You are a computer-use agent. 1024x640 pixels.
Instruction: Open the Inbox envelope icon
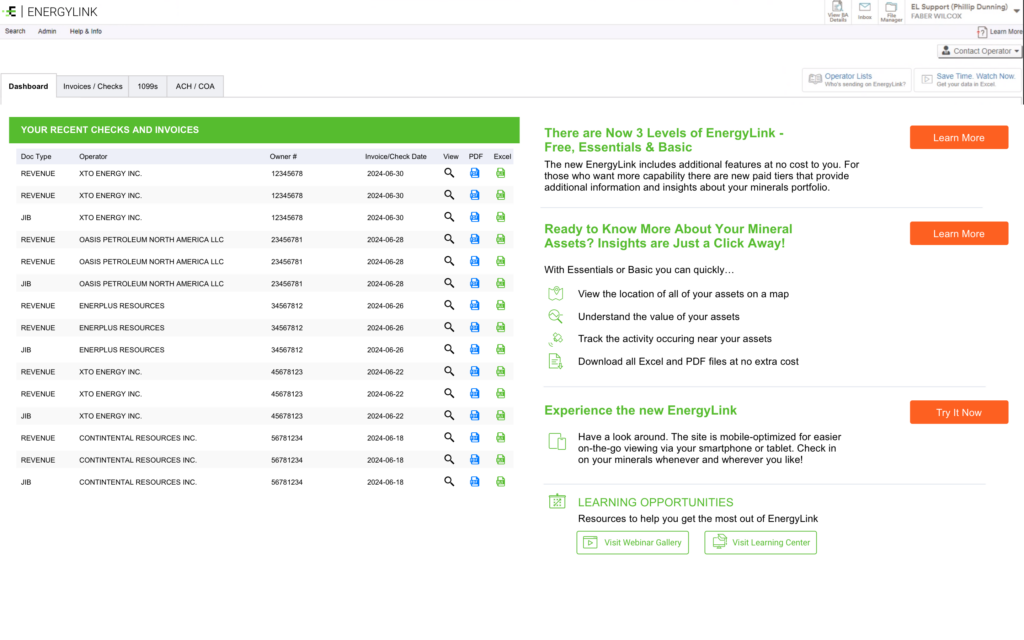click(865, 11)
